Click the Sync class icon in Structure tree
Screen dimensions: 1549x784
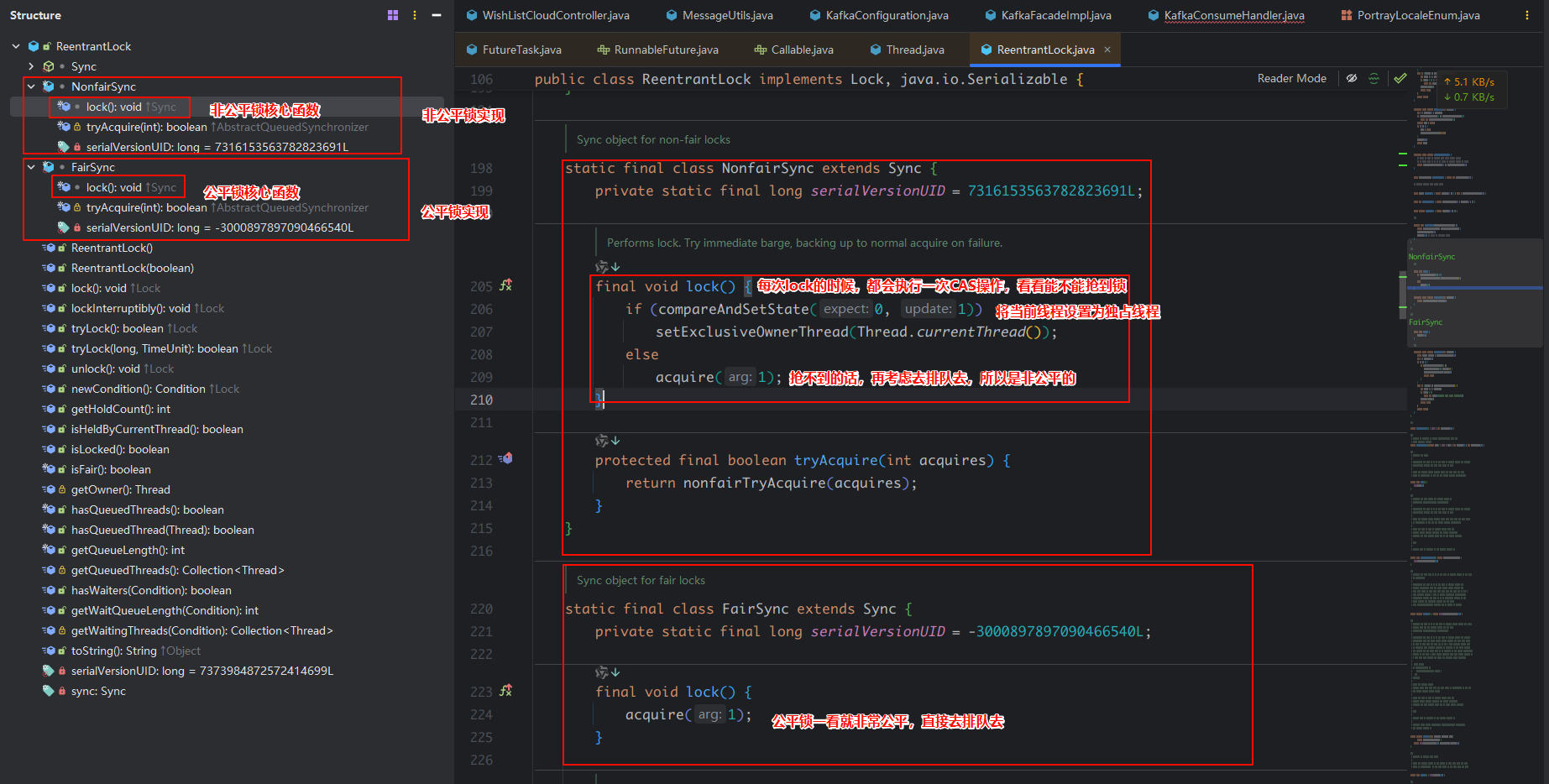49,66
